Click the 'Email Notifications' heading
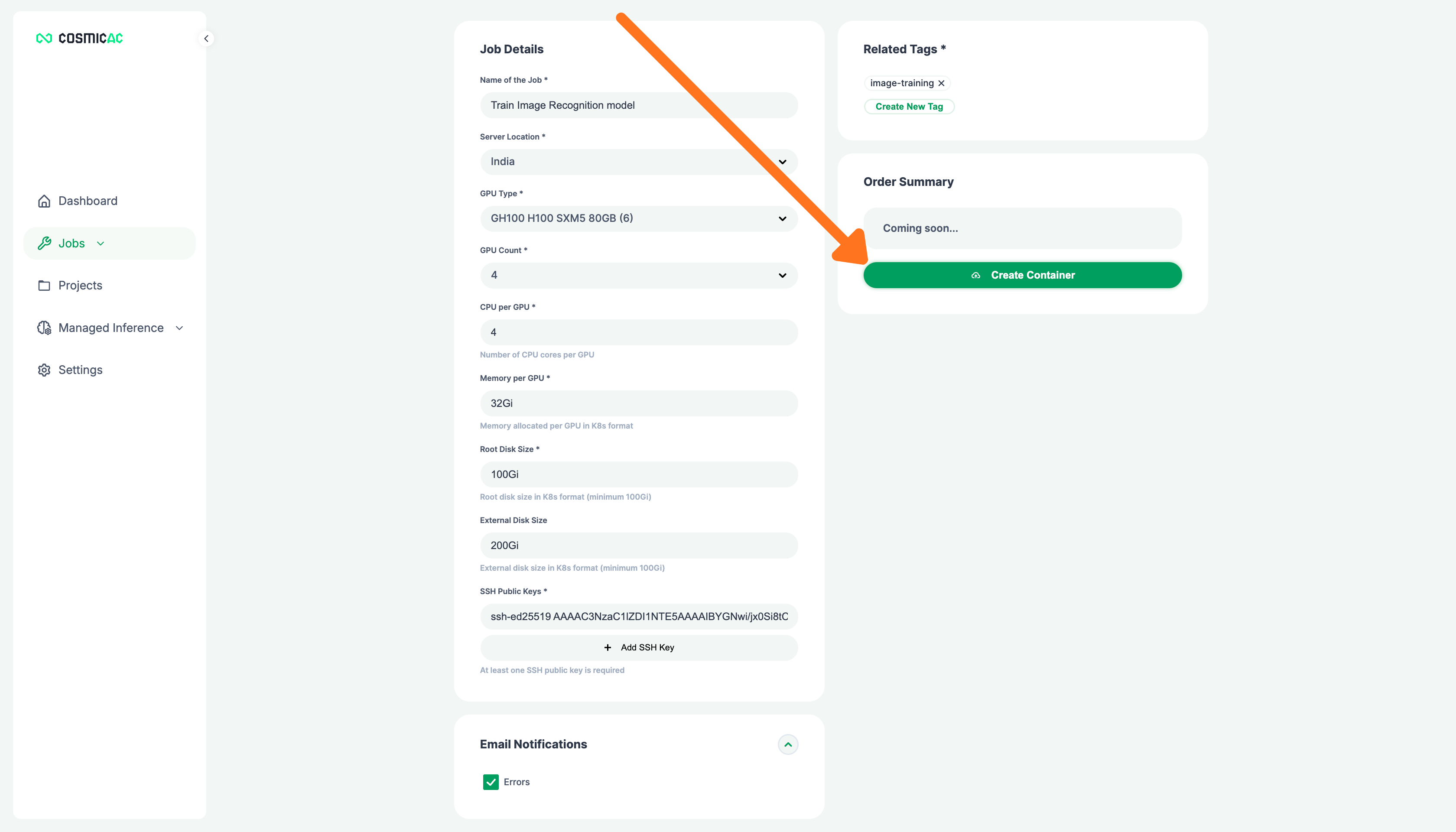 pos(533,744)
